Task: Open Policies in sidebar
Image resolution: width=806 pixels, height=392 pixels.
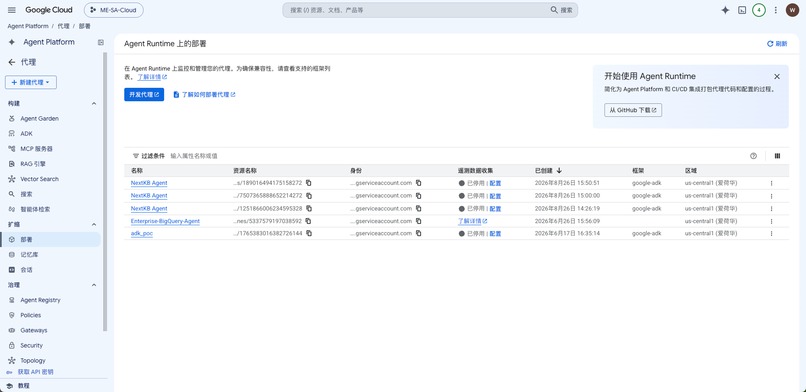Action: click(x=30, y=315)
